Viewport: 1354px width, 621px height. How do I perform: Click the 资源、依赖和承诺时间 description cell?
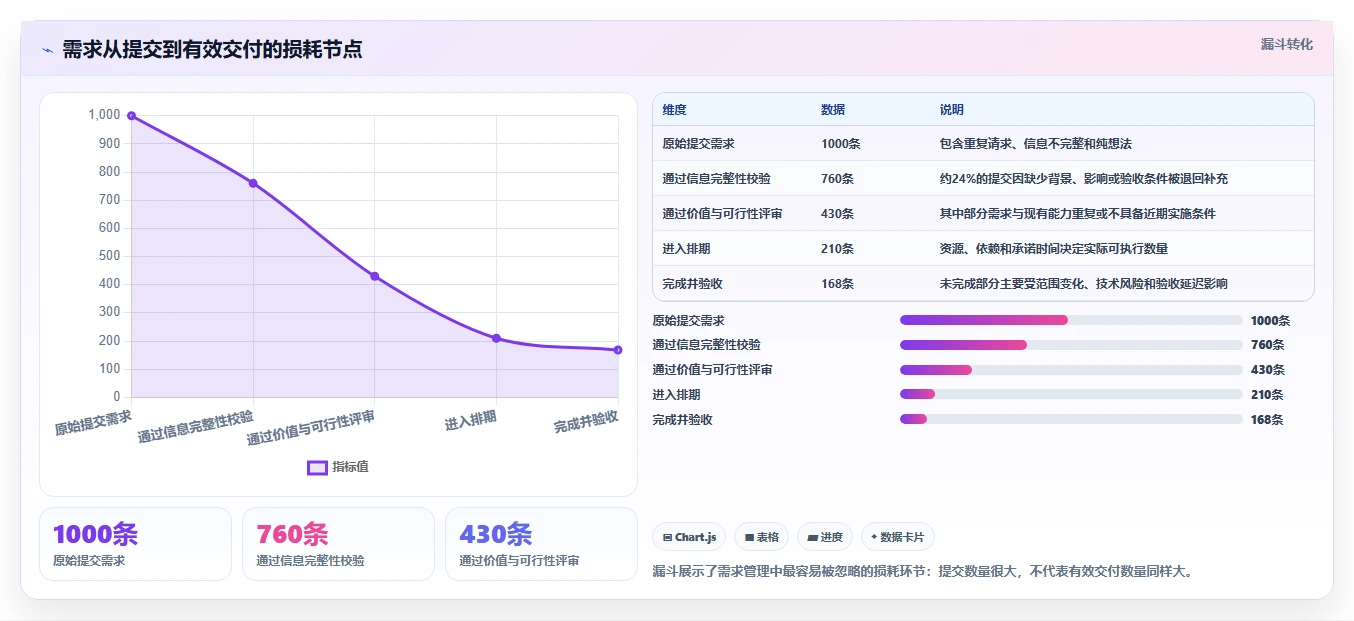pos(1053,249)
